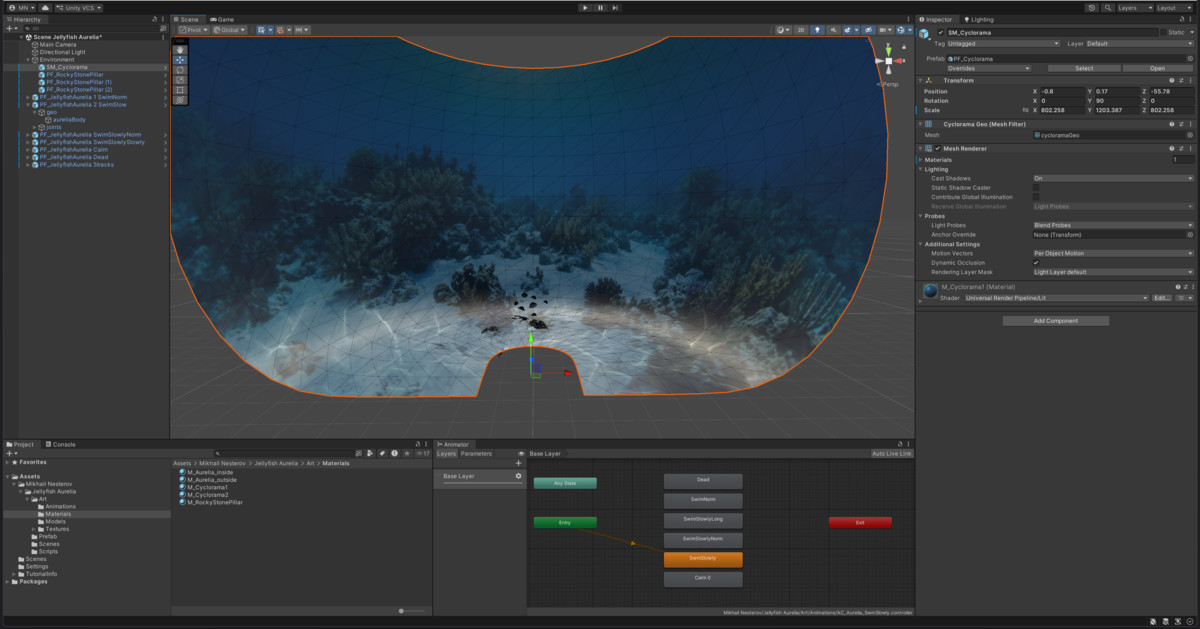Click the SwimSlowly animator state
Screen dimensions: 1200x629
(703, 559)
